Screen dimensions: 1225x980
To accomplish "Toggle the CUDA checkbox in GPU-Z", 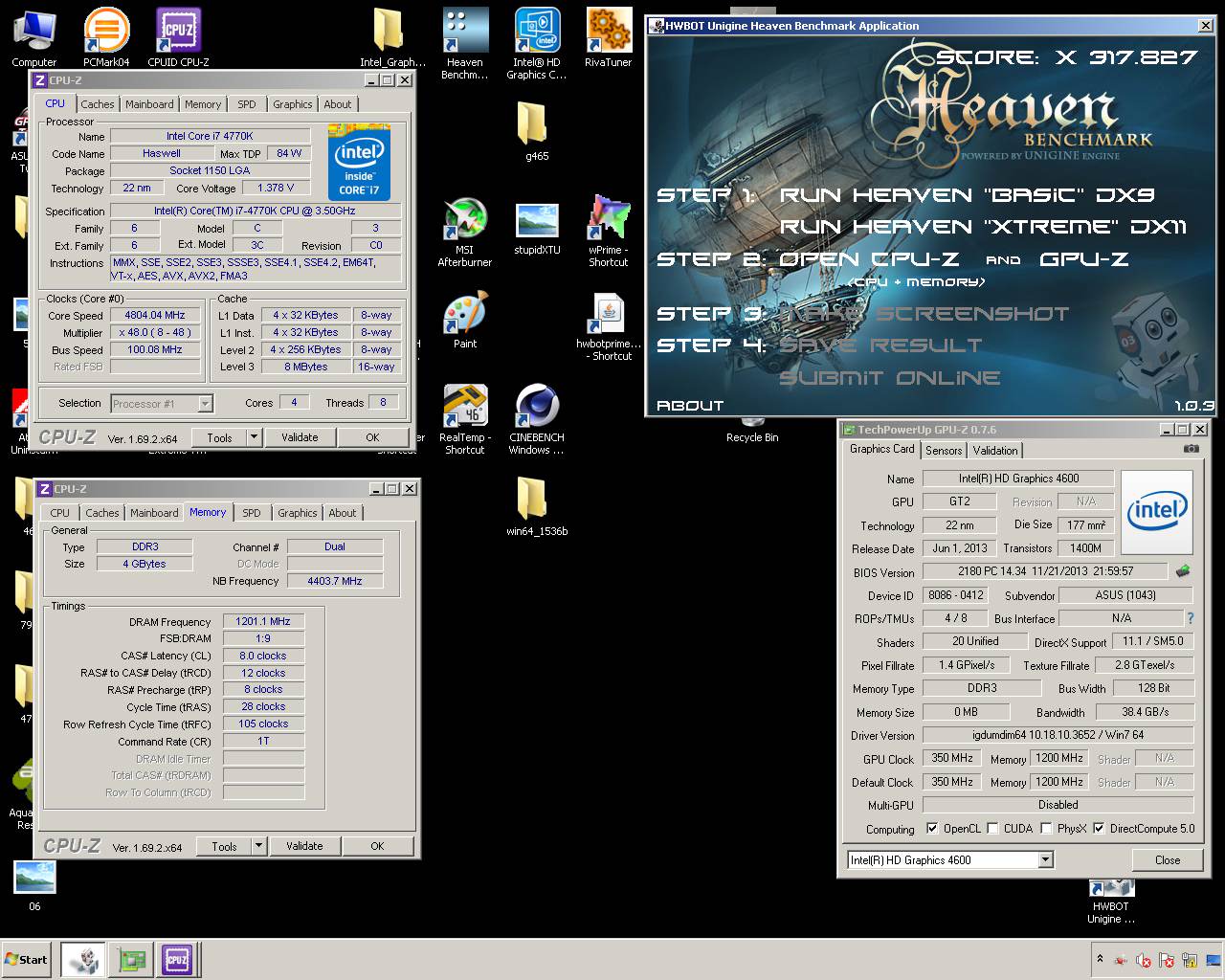I will 992,828.
